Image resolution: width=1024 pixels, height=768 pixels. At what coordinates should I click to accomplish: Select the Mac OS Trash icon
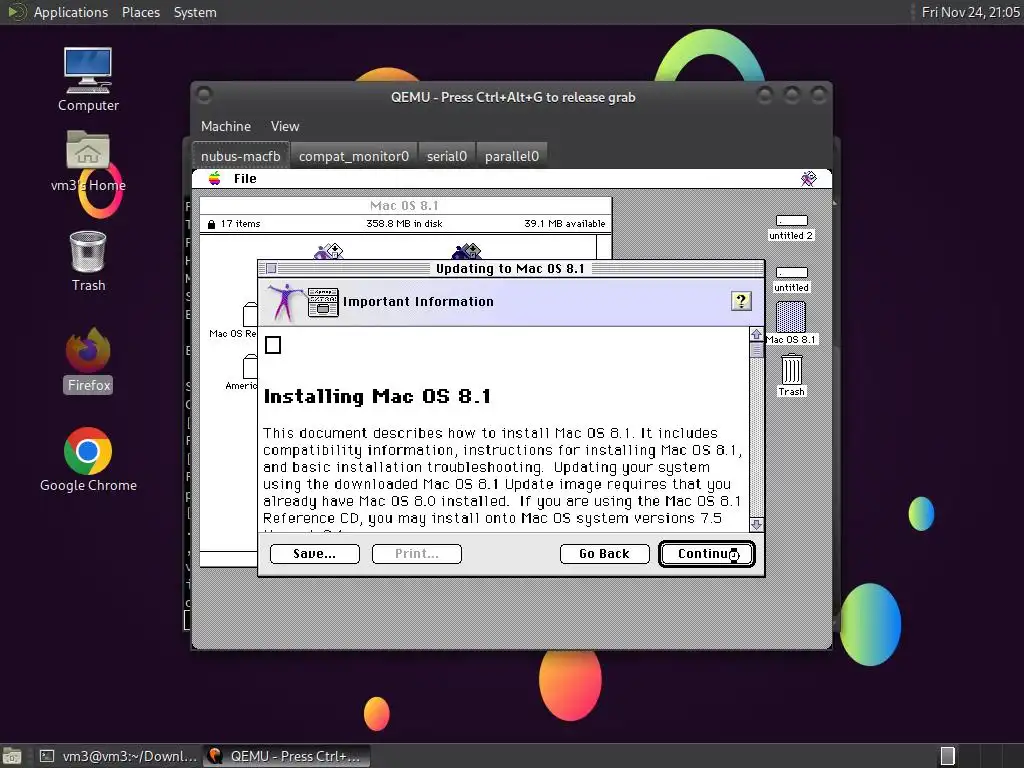click(791, 369)
